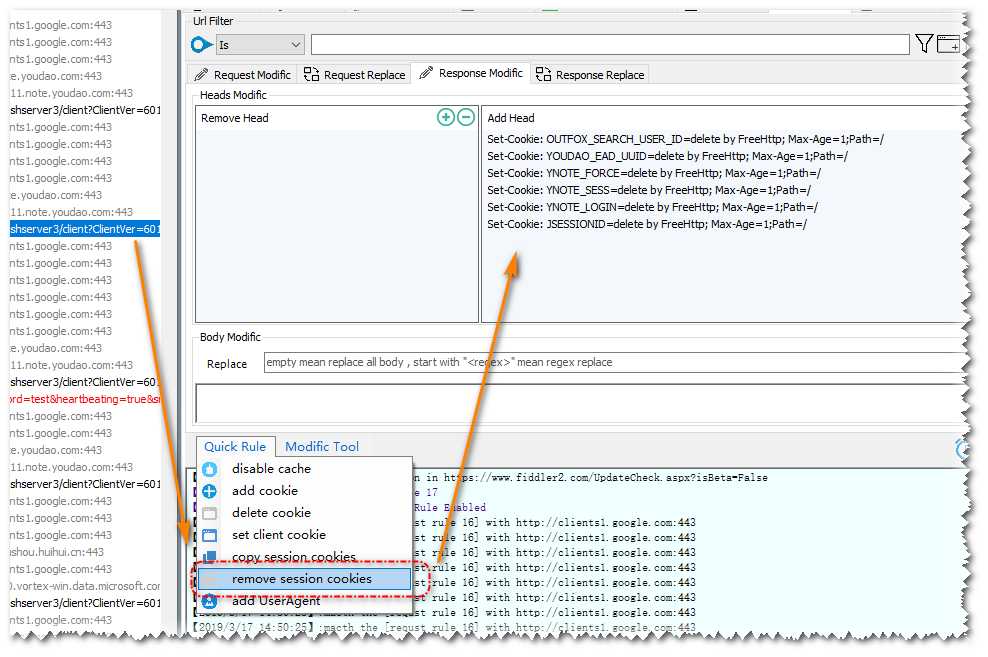988x657 pixels.
Task: Choose 'add UserAgent' quick rule
Action: [x=304, y=601]
